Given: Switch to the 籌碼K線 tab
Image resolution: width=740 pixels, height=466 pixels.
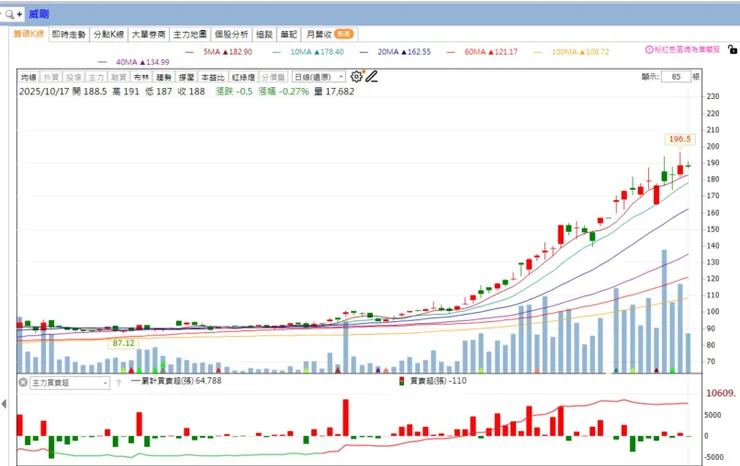Looking at the screenshot, I should coord(29,34).
